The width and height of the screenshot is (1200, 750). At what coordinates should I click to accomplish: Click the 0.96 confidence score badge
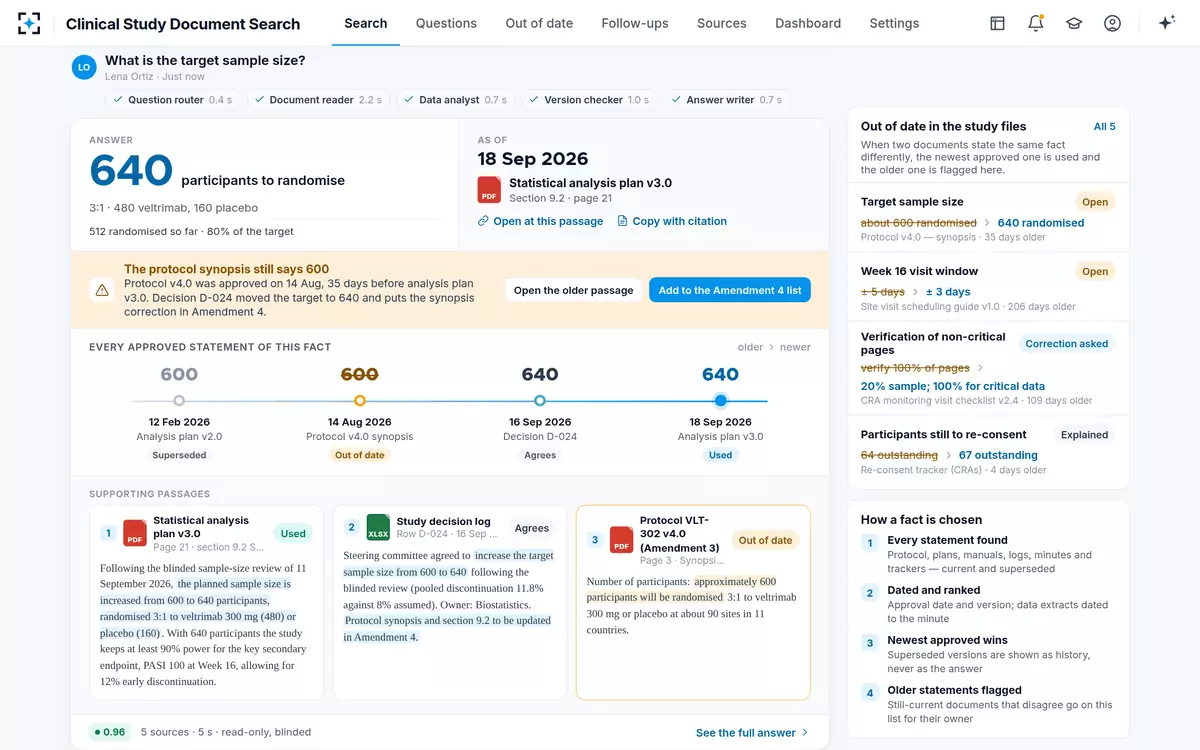pos(110,732)
